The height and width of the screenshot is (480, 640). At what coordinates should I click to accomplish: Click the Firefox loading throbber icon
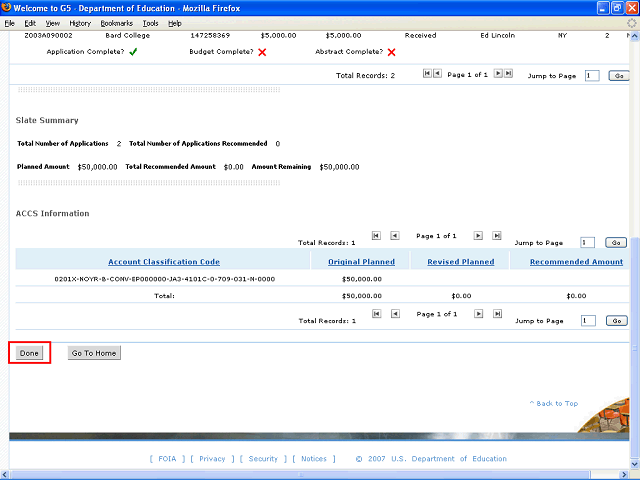coord(631,23)
